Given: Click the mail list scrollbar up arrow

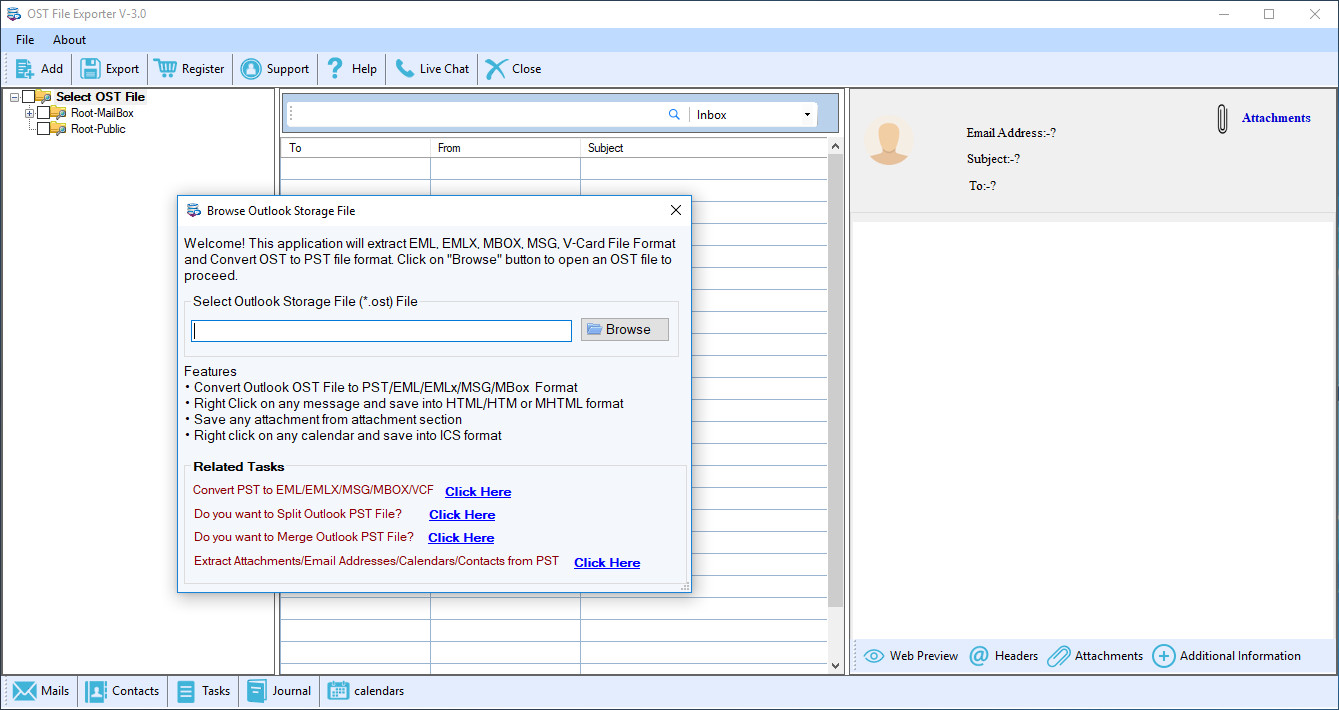Looking at the screenshot, I should coord(836,147).
